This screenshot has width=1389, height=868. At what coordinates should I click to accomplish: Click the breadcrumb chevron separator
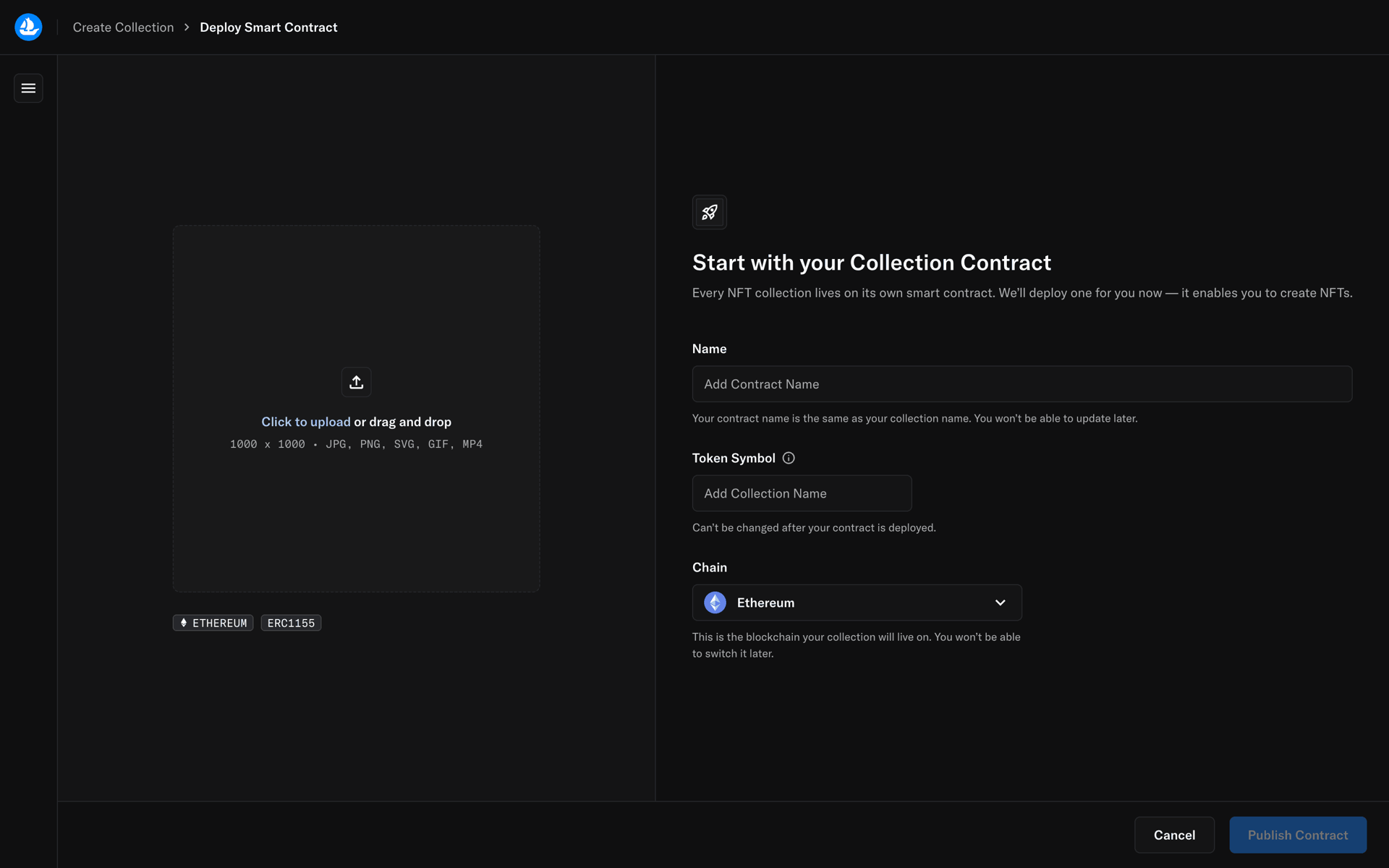pos(187,27)
